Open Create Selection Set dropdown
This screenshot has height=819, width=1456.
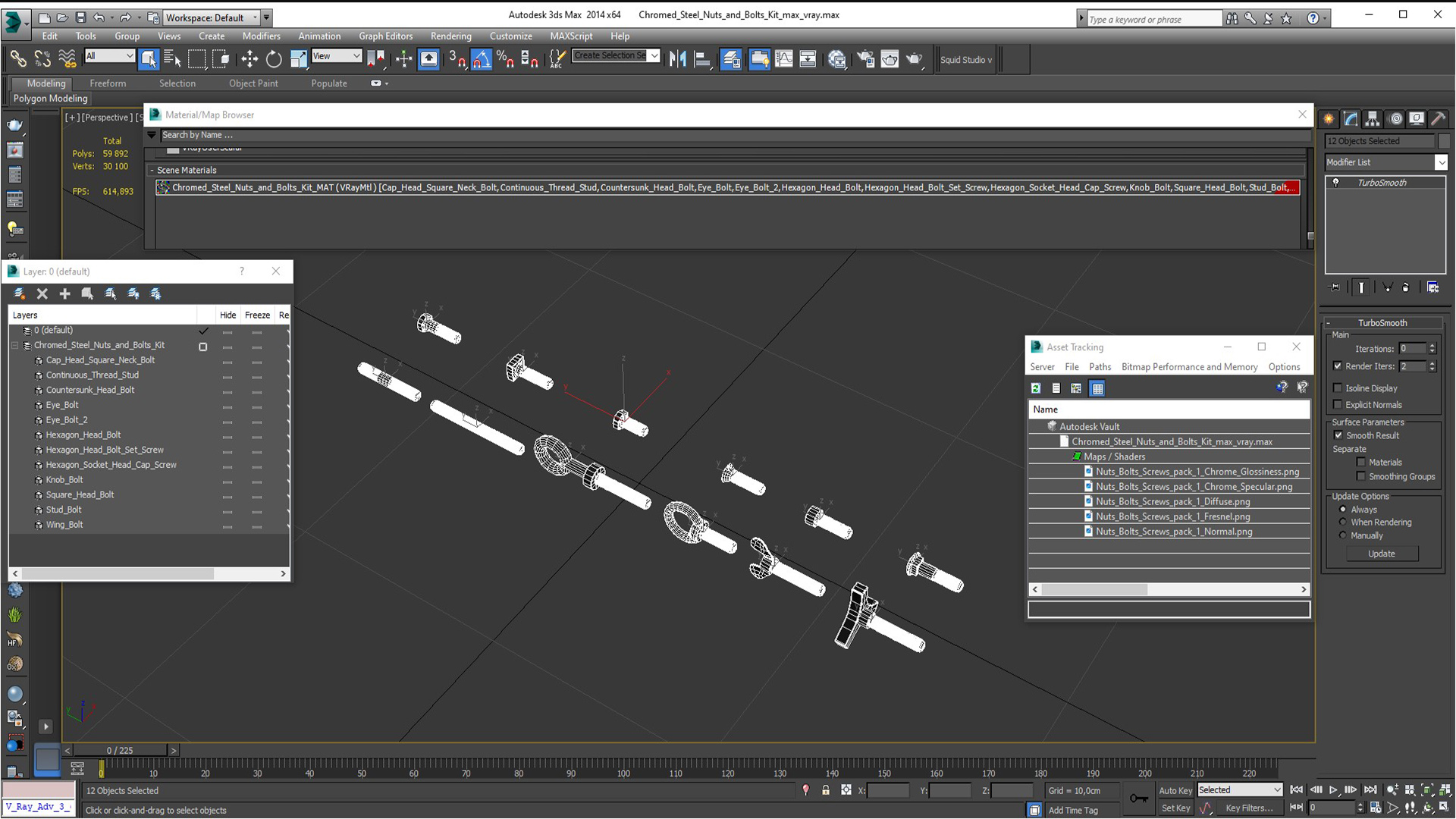pos(616,55)
